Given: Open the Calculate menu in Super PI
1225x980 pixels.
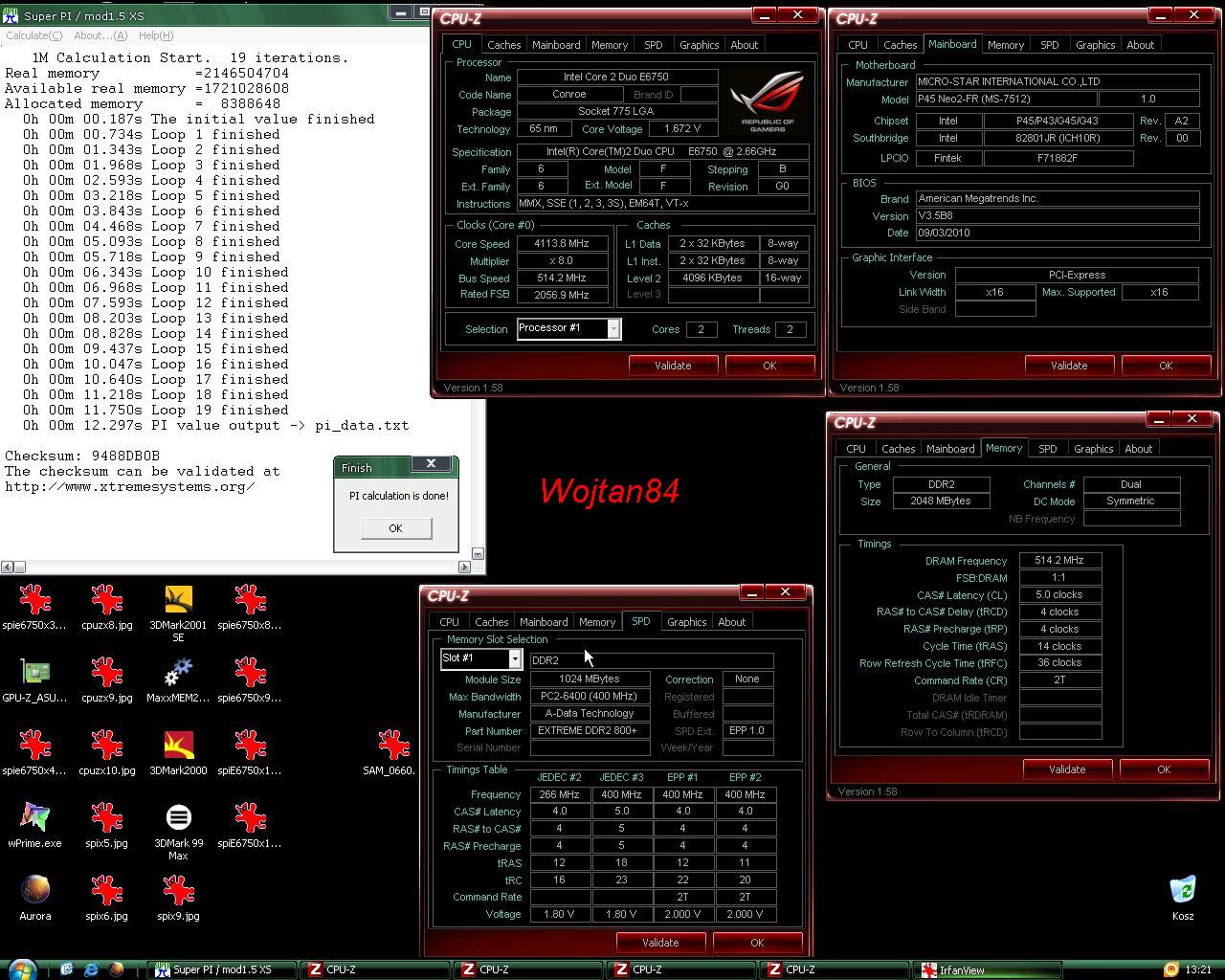Looking at the screenshot, I should click(34, 35).
